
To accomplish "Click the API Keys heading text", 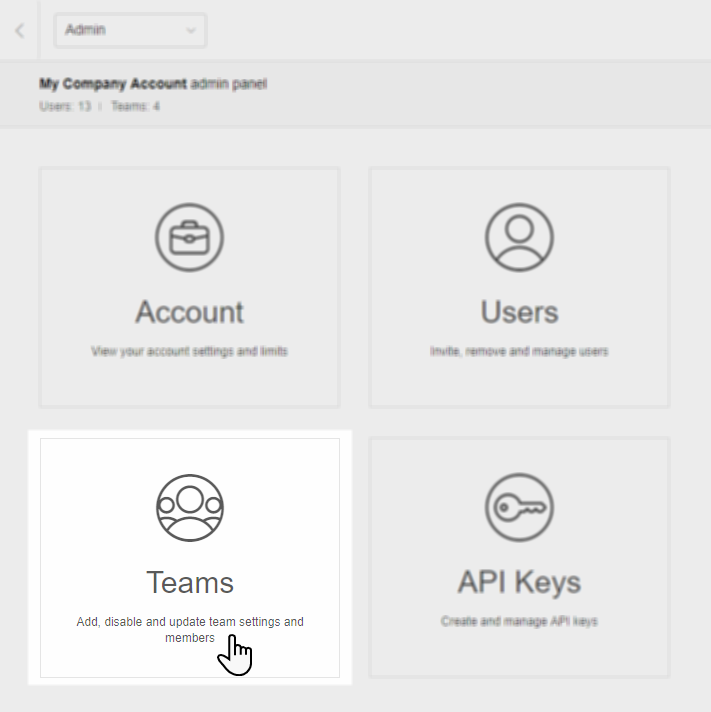I will (519, 582).
